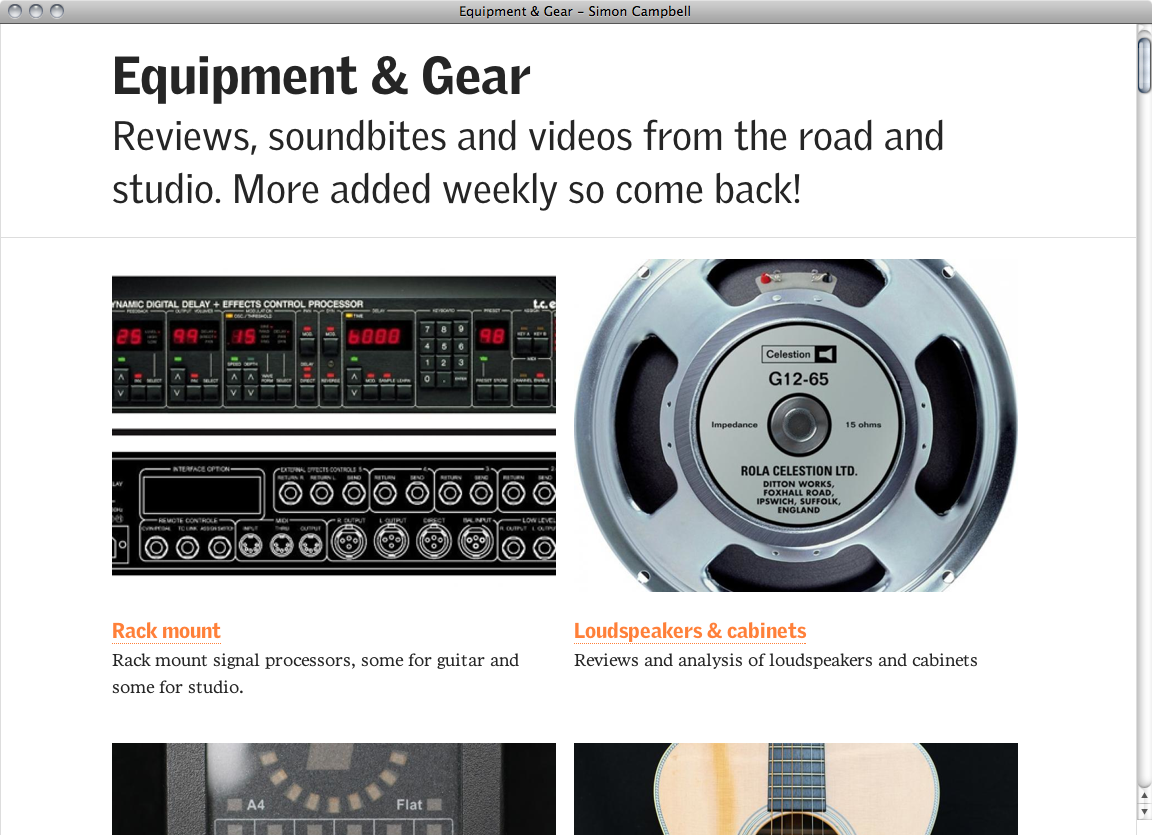Screen dimensions: 1152x835
Task: Click the window title bar text
Action: (x=575, y=11)
